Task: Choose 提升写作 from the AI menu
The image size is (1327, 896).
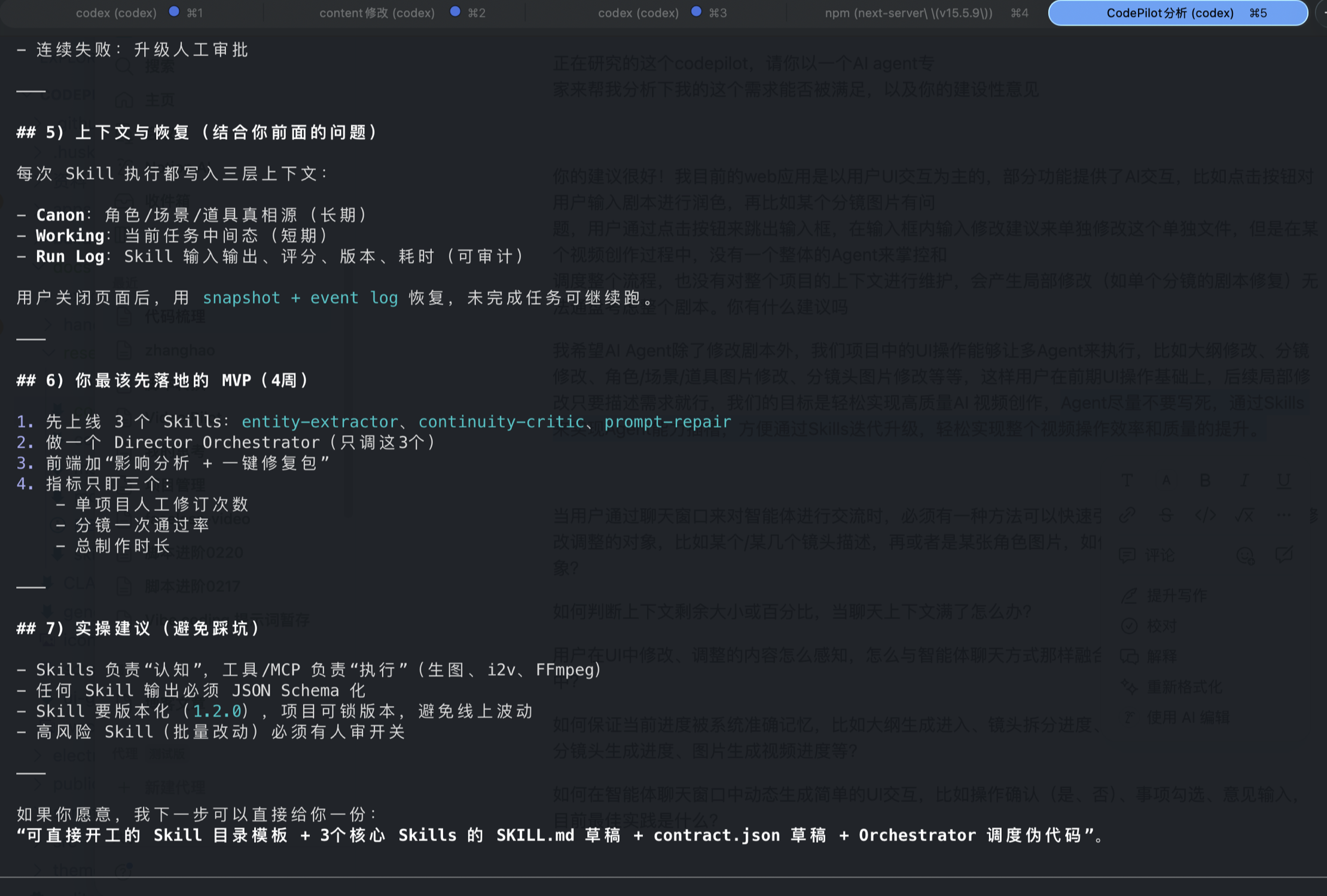Action: 1176,595
